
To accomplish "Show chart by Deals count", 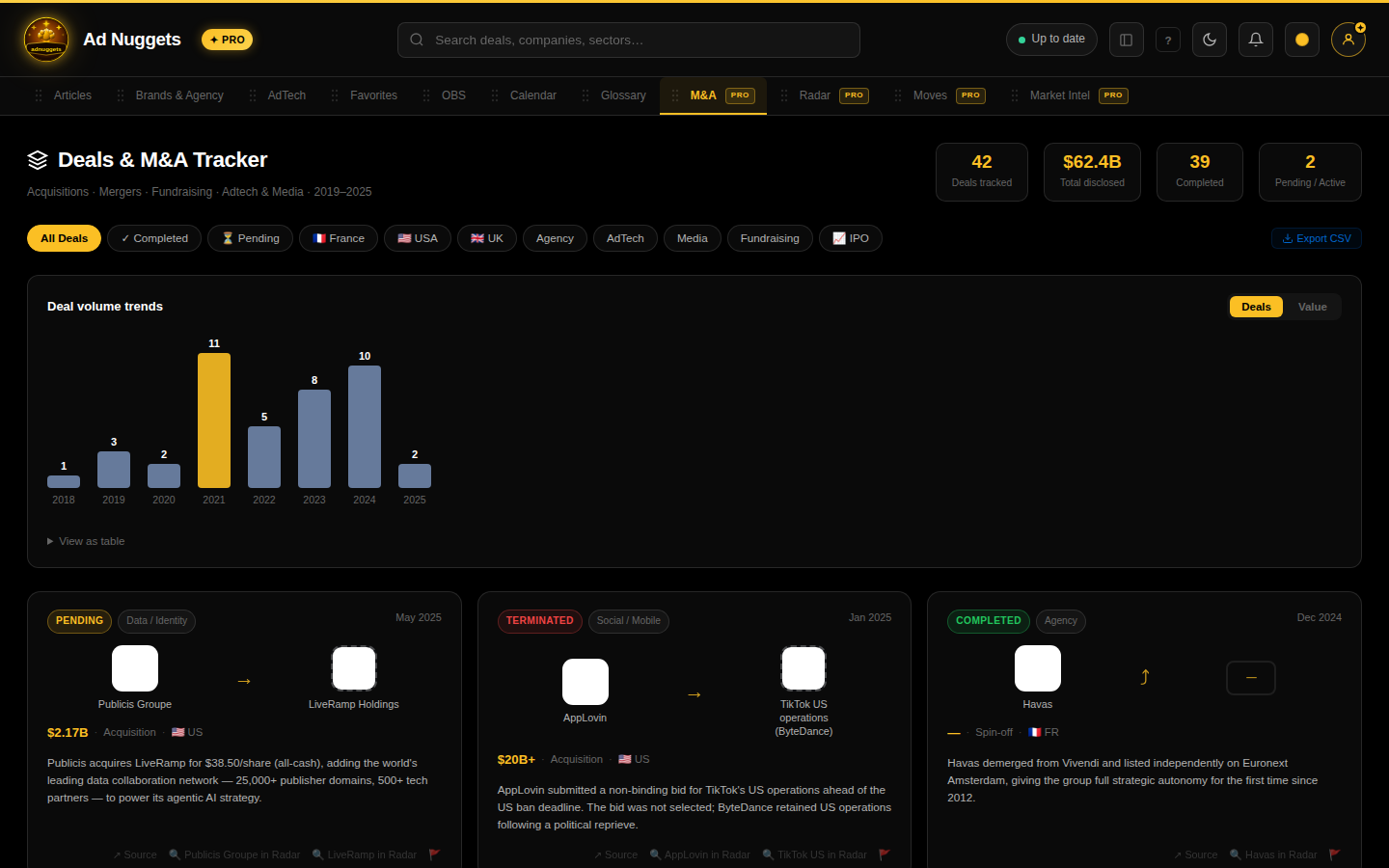I will [x=1256, y=307].
